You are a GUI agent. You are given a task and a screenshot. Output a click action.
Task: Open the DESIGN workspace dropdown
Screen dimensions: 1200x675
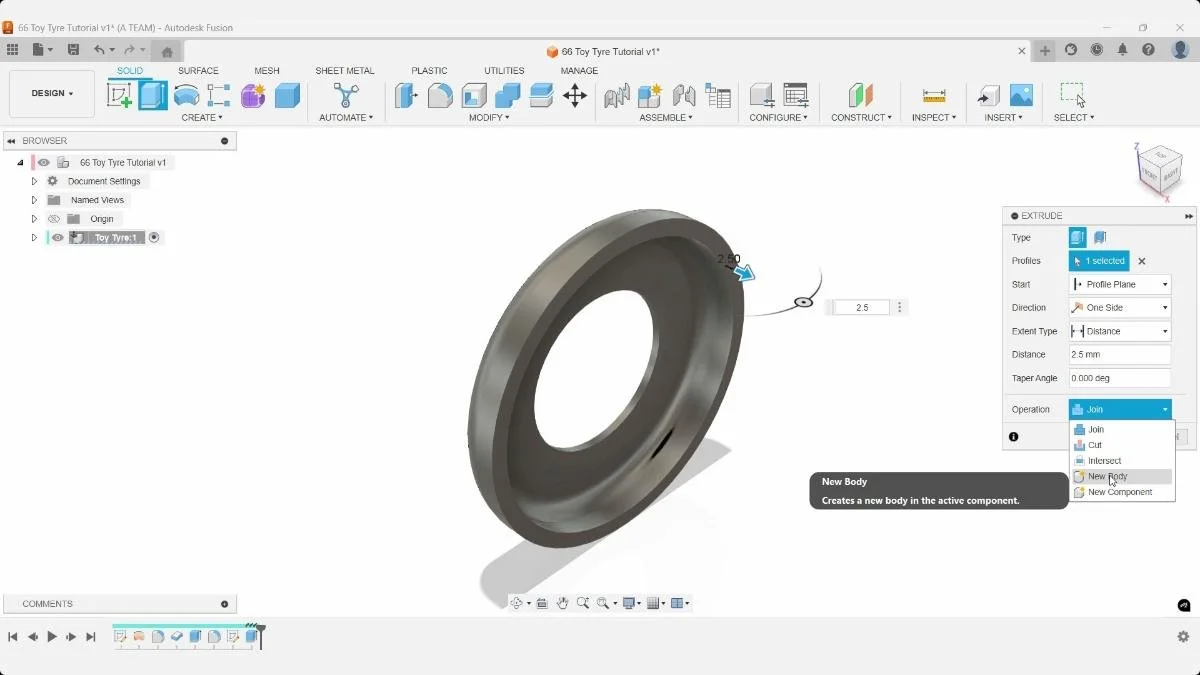[52, 94]
